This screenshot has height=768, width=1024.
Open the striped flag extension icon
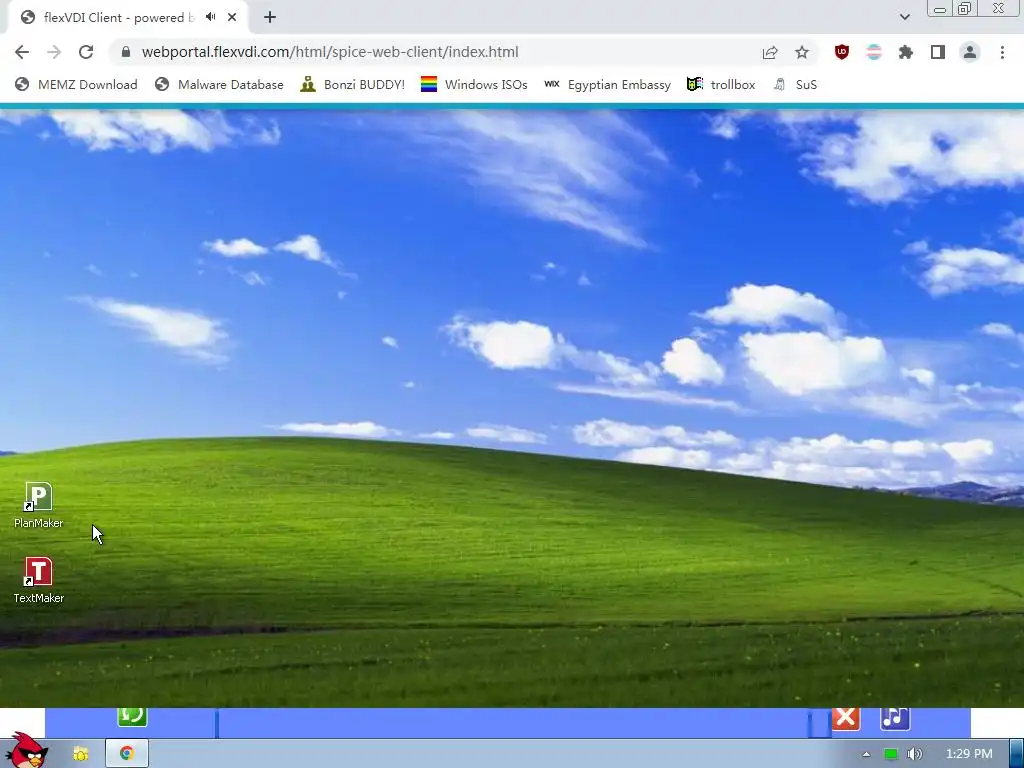point(874,52)
